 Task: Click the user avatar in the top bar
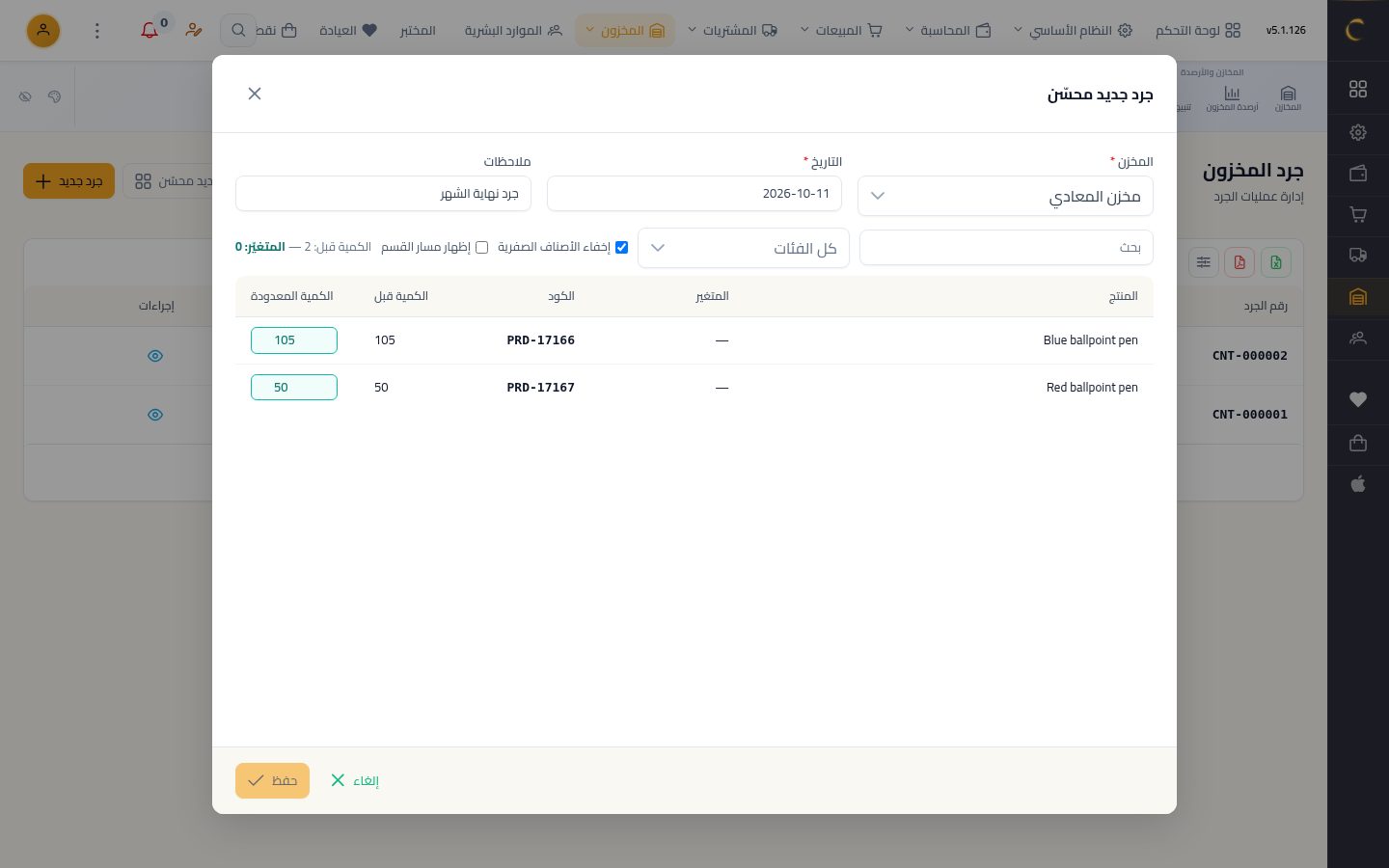point(42,31)
